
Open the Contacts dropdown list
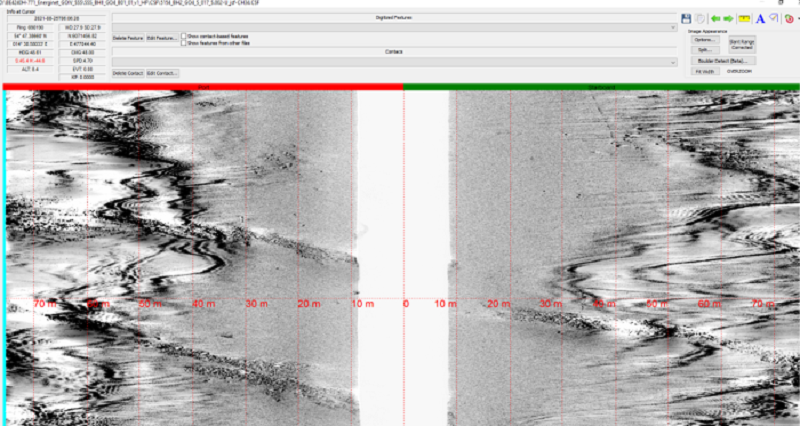tap(675, 62)
